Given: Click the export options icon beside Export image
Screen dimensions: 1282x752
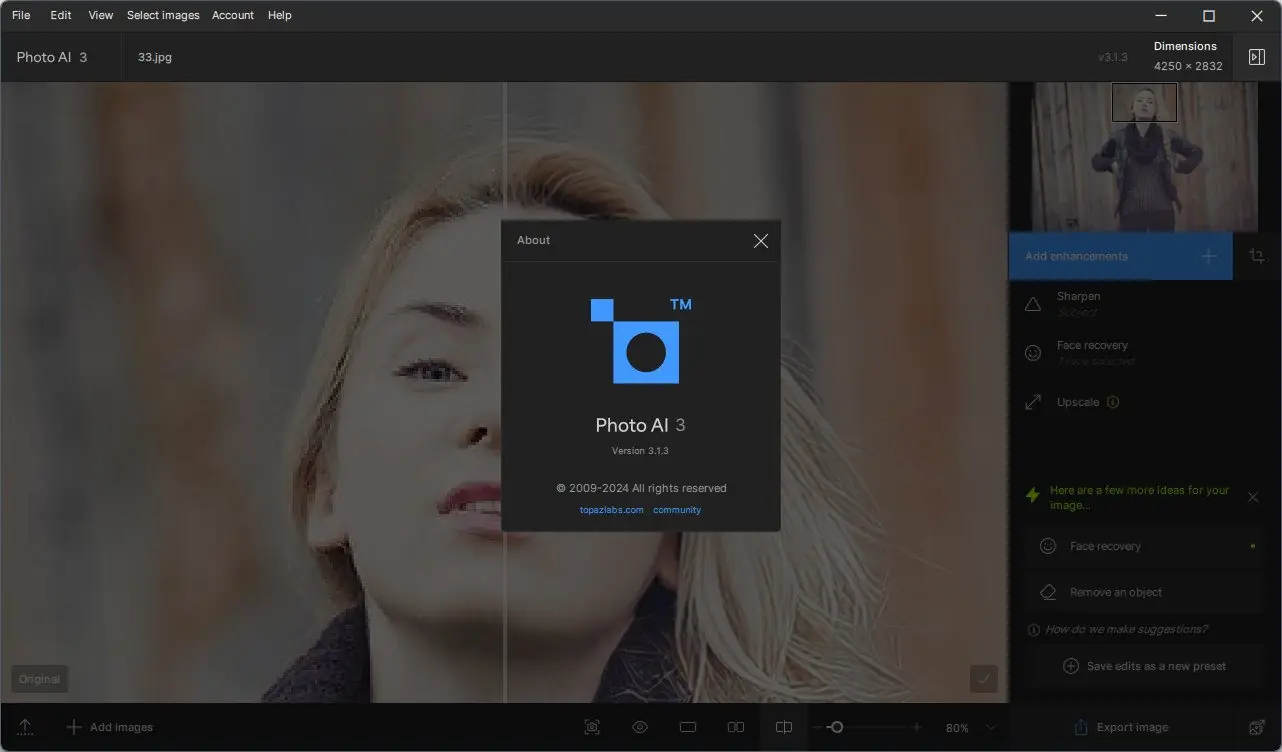Looking at the screenshot, I should tap(1257, 727).
